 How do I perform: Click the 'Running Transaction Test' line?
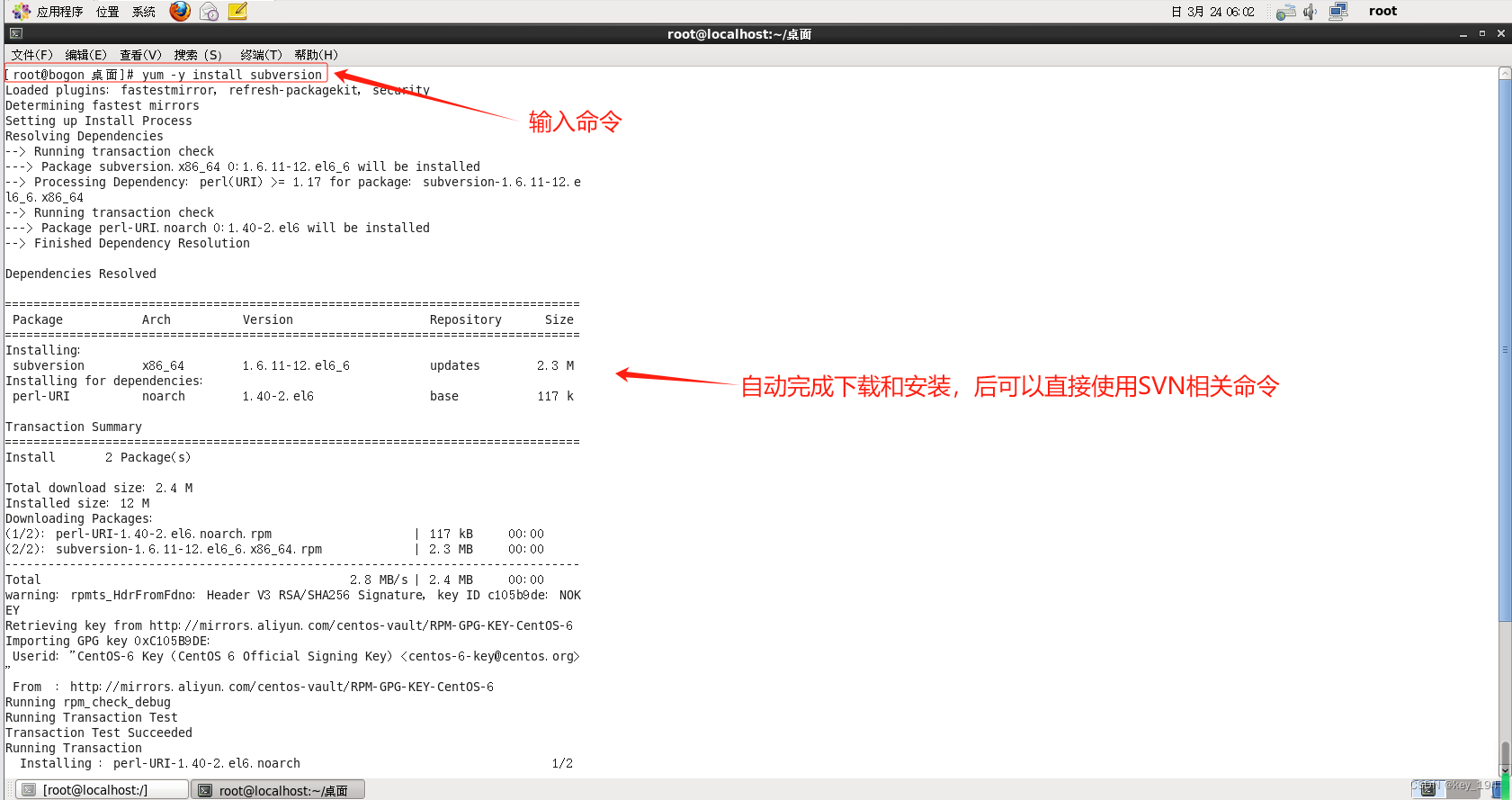pyautogui.click(x=92, y=717)
